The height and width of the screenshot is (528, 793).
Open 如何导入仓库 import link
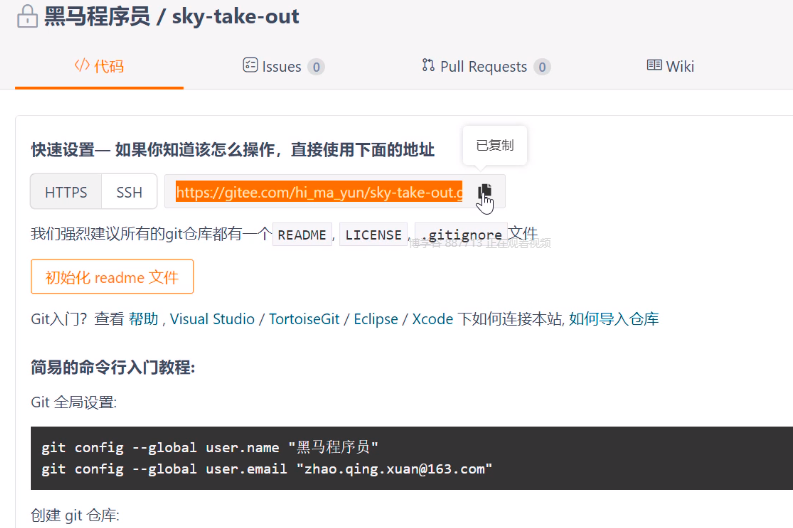[614, 319]
